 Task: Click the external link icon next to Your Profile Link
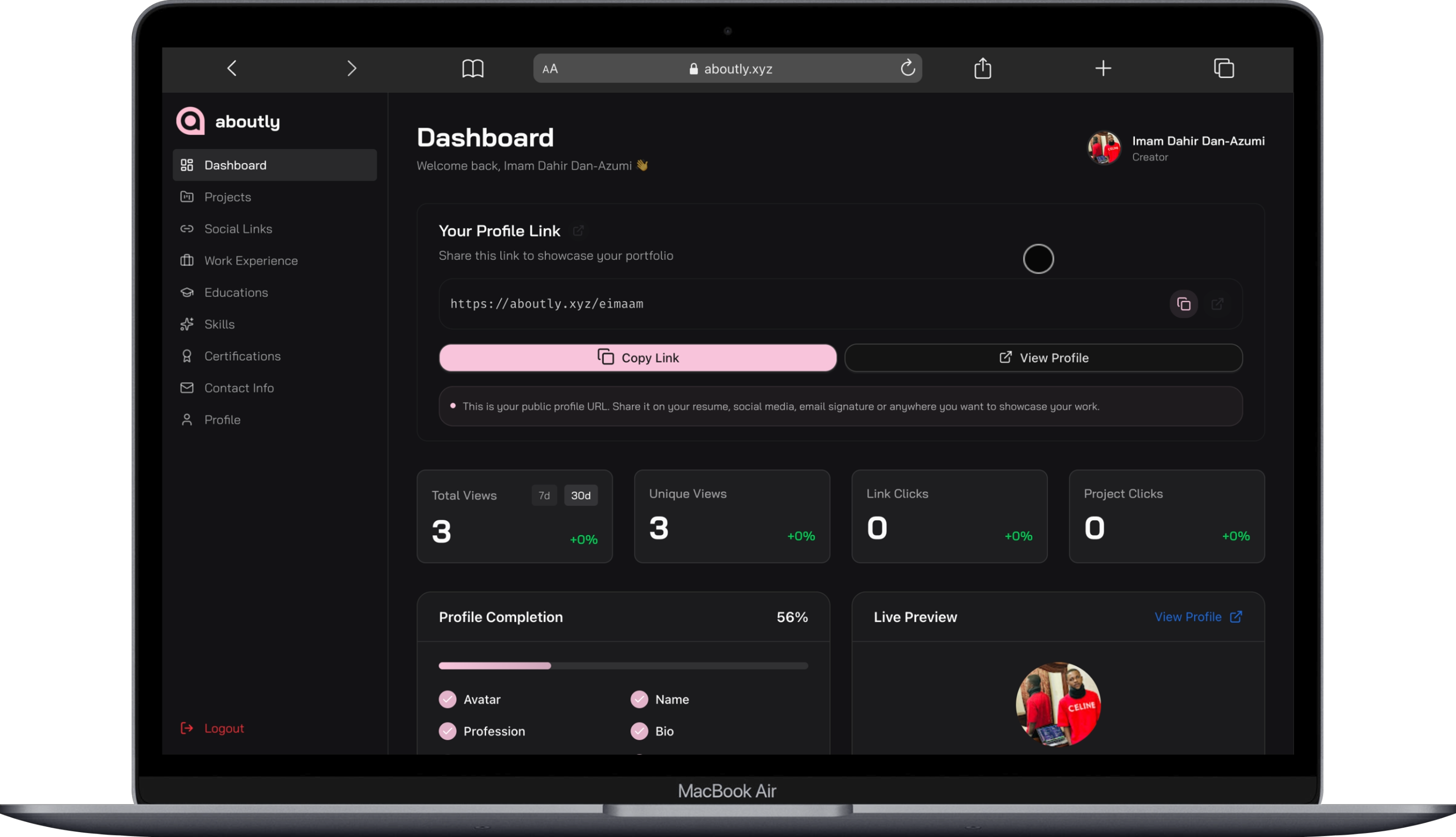coord(579,230)
